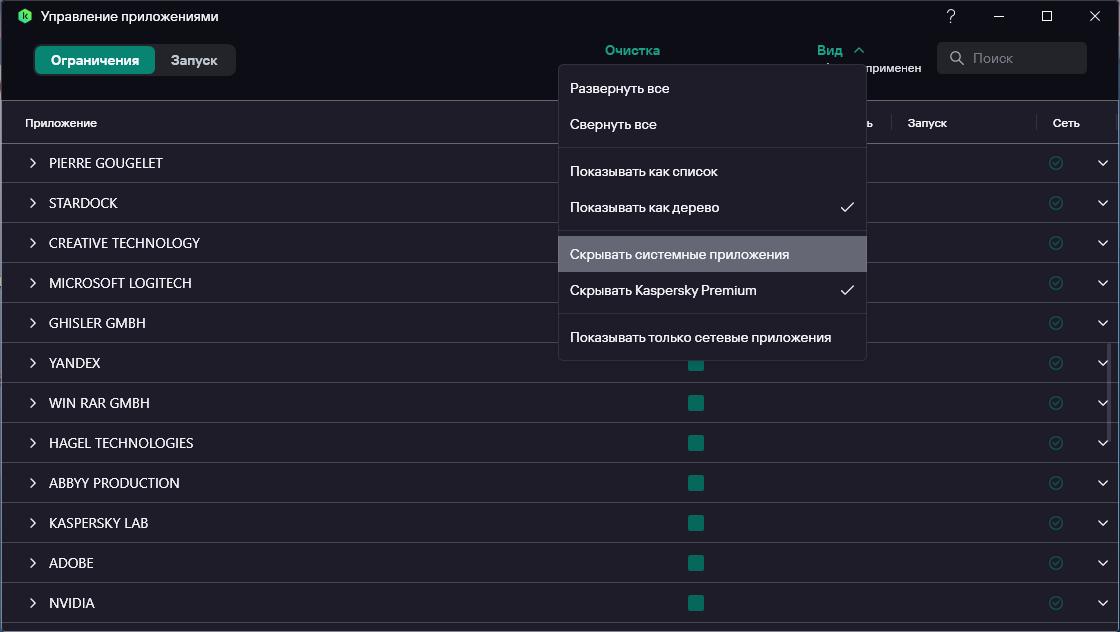Click the Очистка link

click(x=632, y=50)
